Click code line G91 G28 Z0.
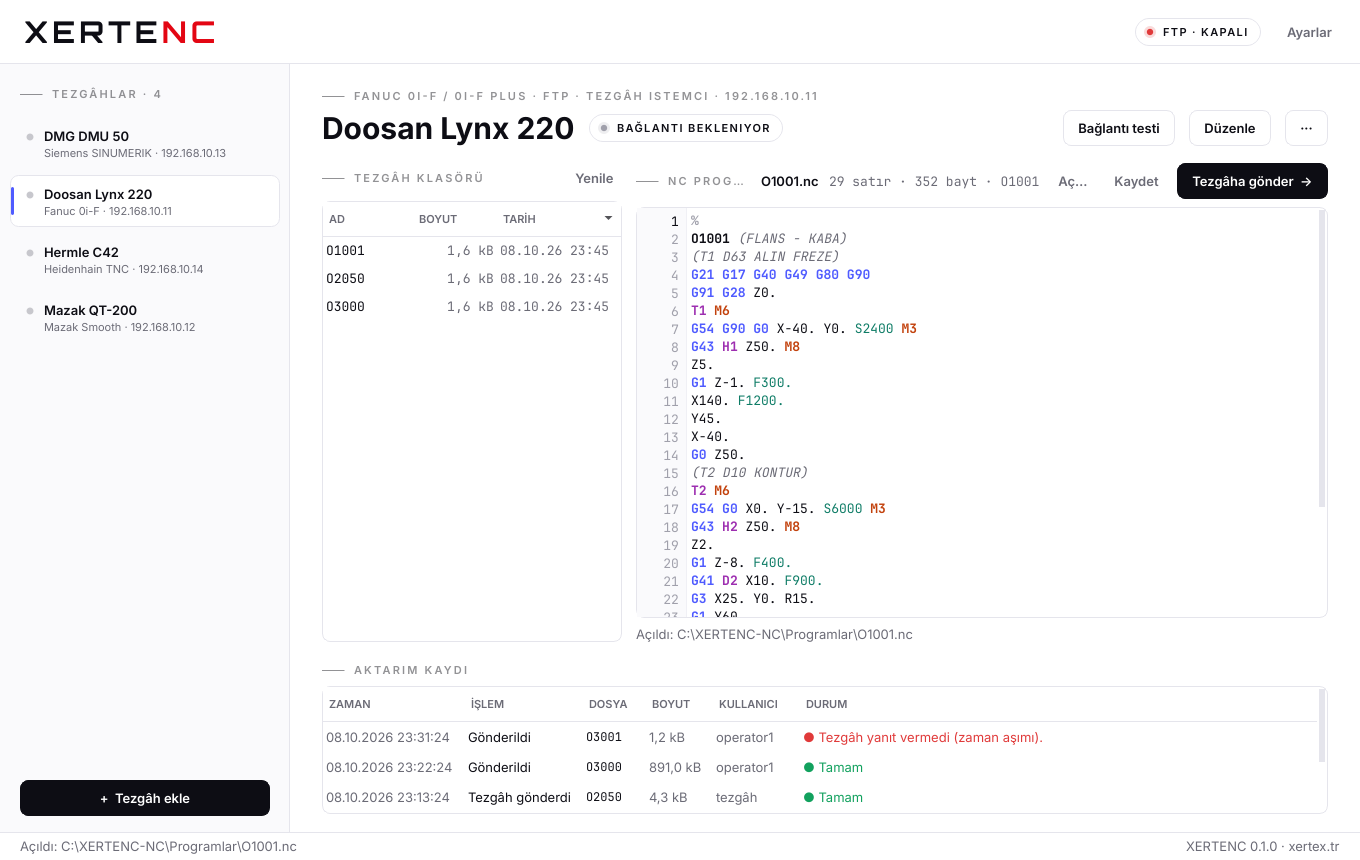Image resolution: width=1360 pixels, height=860 pixels. click(x=734, y=293)
